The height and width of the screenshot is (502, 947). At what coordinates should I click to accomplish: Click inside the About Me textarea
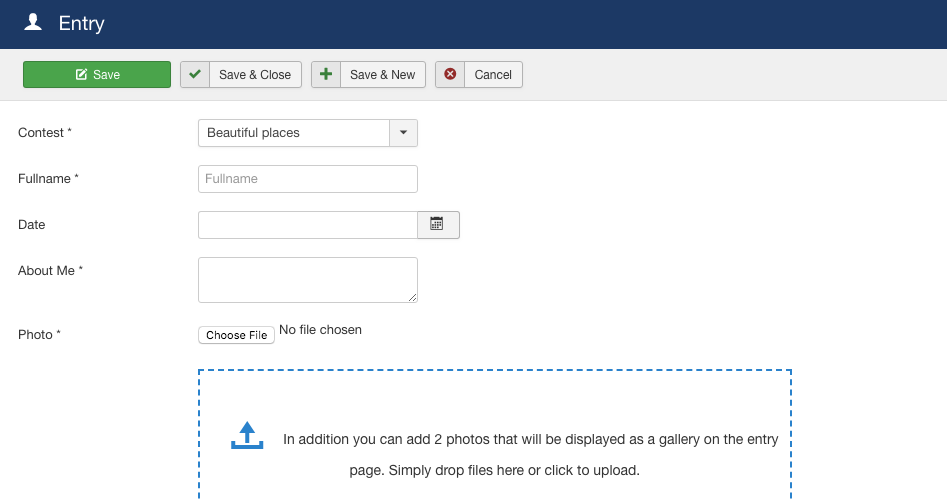coord(307,280)
